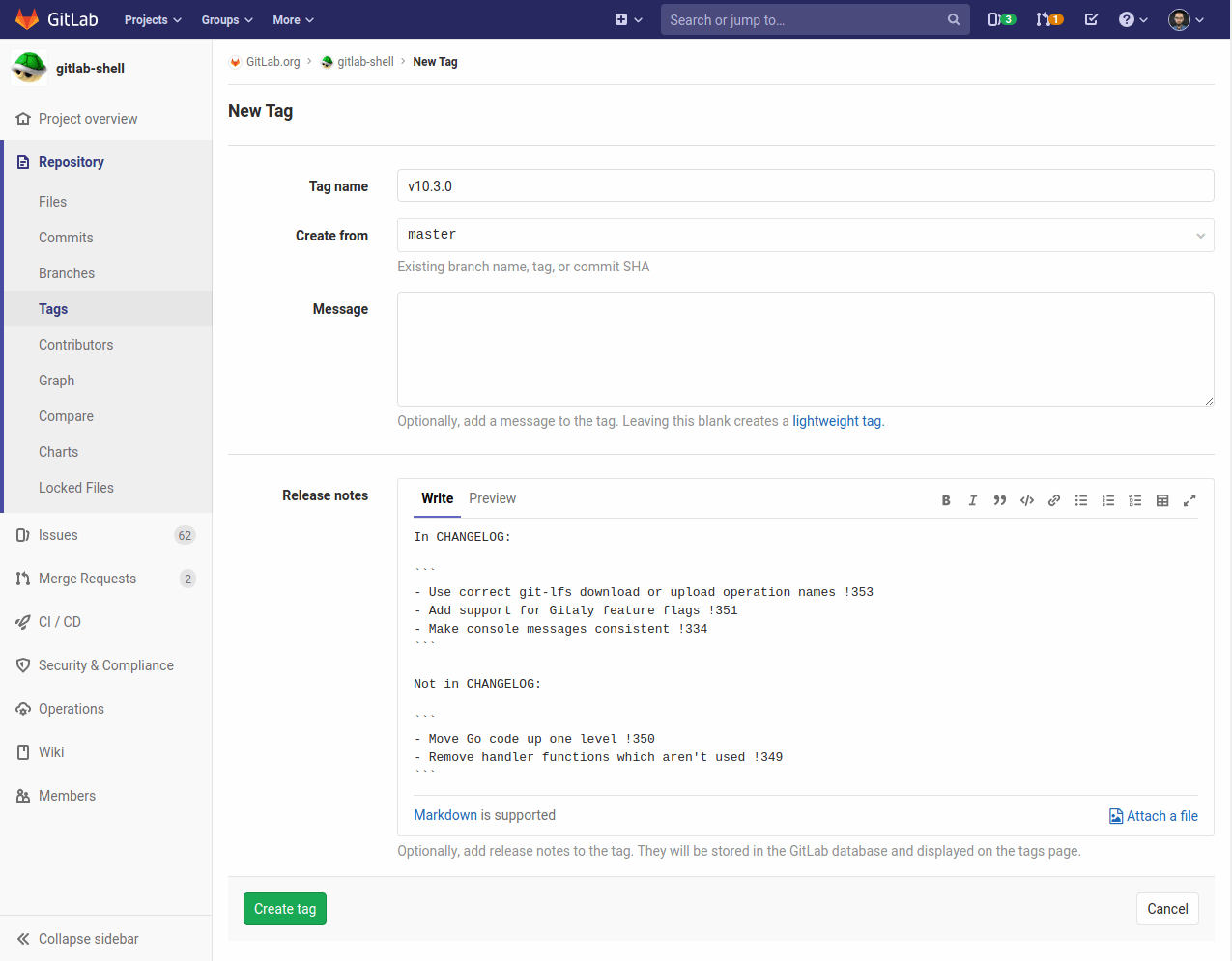Click the Create tag button
The image size is (1232, 961).
point(285,909)
